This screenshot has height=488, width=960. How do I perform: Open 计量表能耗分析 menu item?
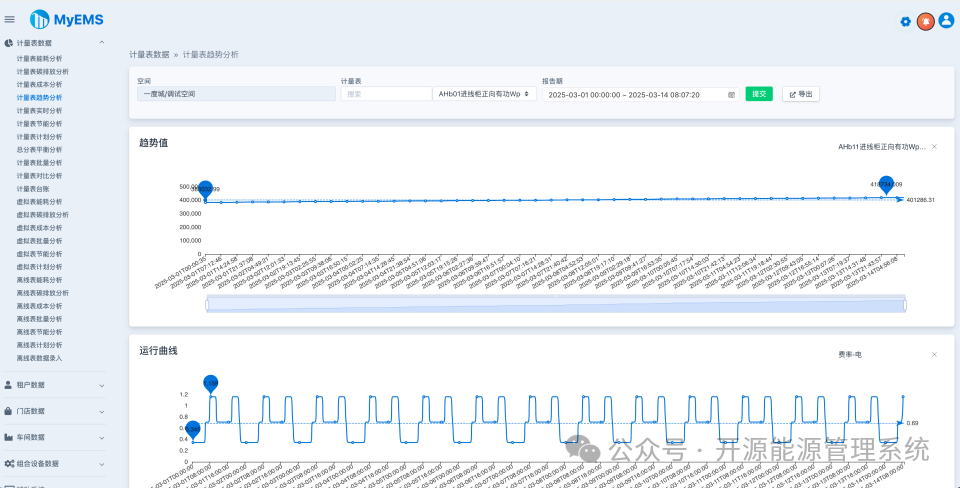[39, 59]
